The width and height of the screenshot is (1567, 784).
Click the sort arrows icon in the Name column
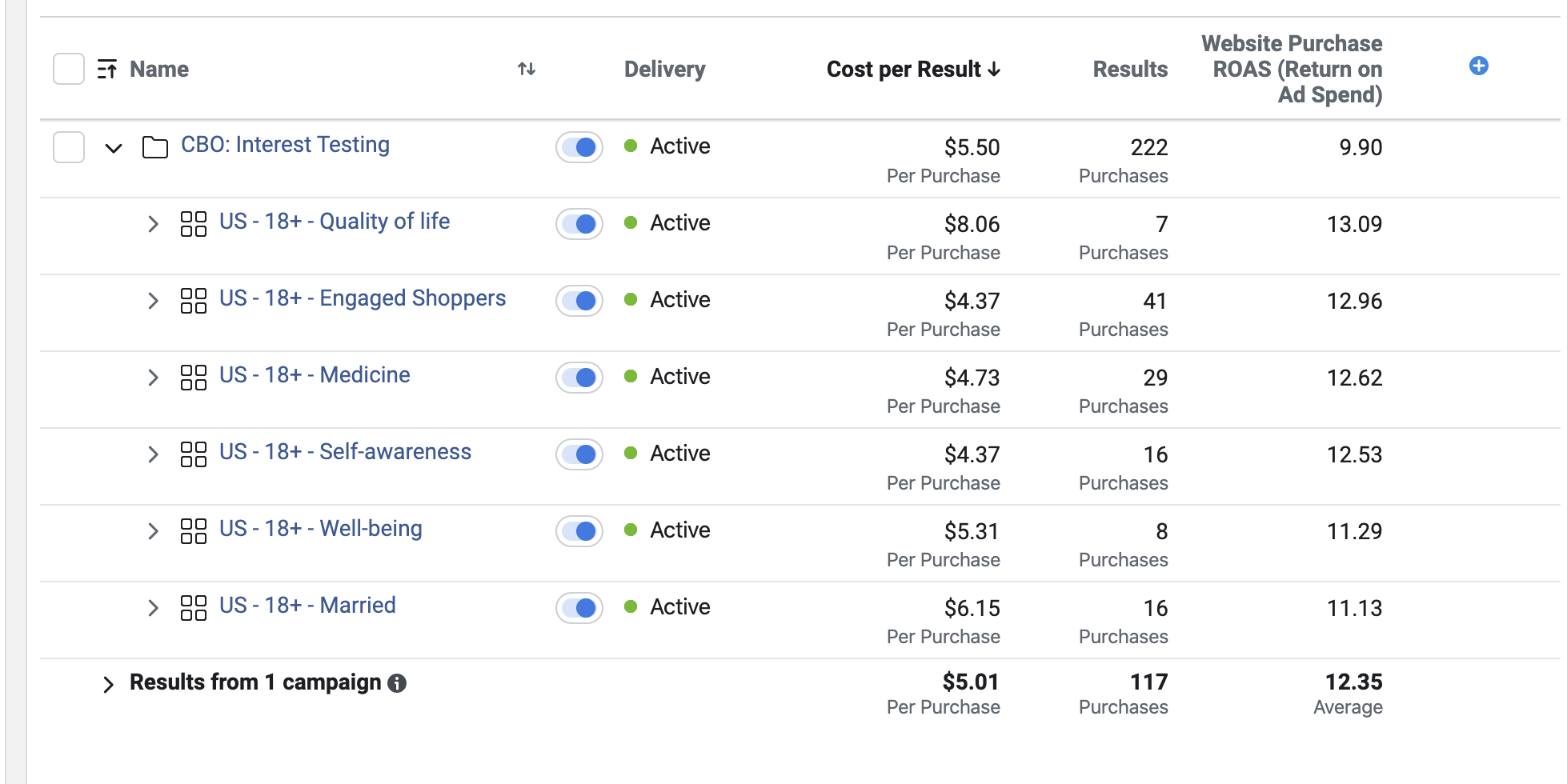point(527,70)
